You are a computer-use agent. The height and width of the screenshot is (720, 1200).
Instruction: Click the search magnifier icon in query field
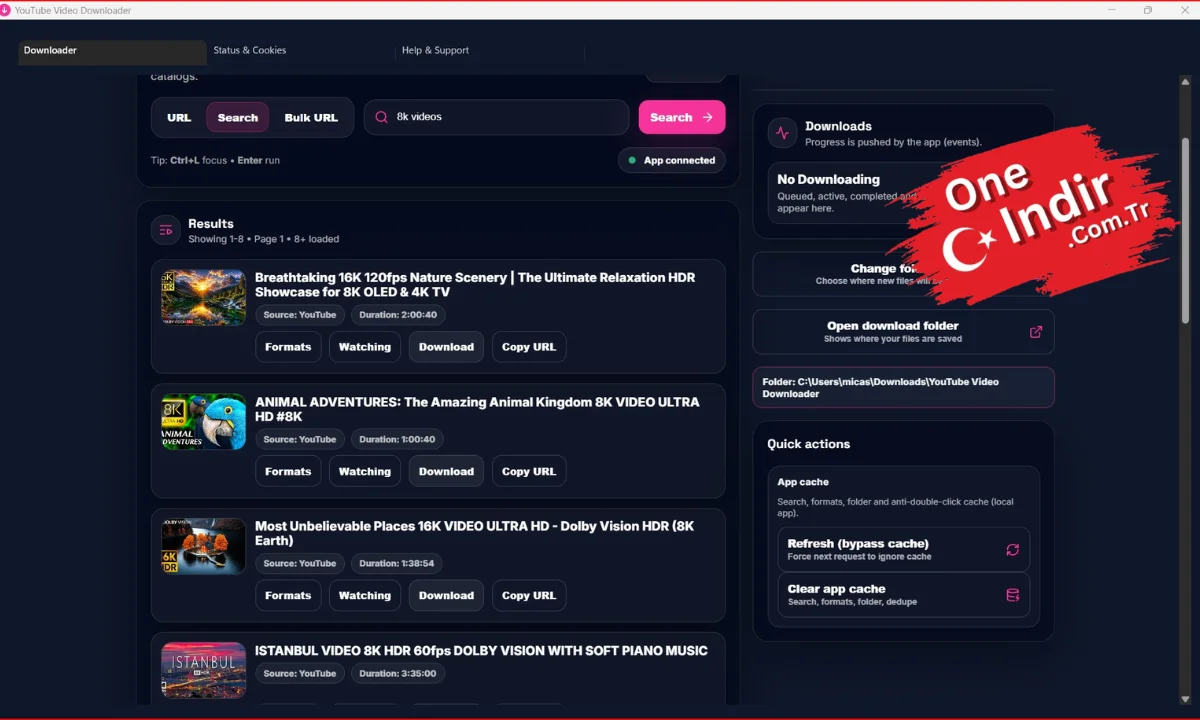[381, 117]
